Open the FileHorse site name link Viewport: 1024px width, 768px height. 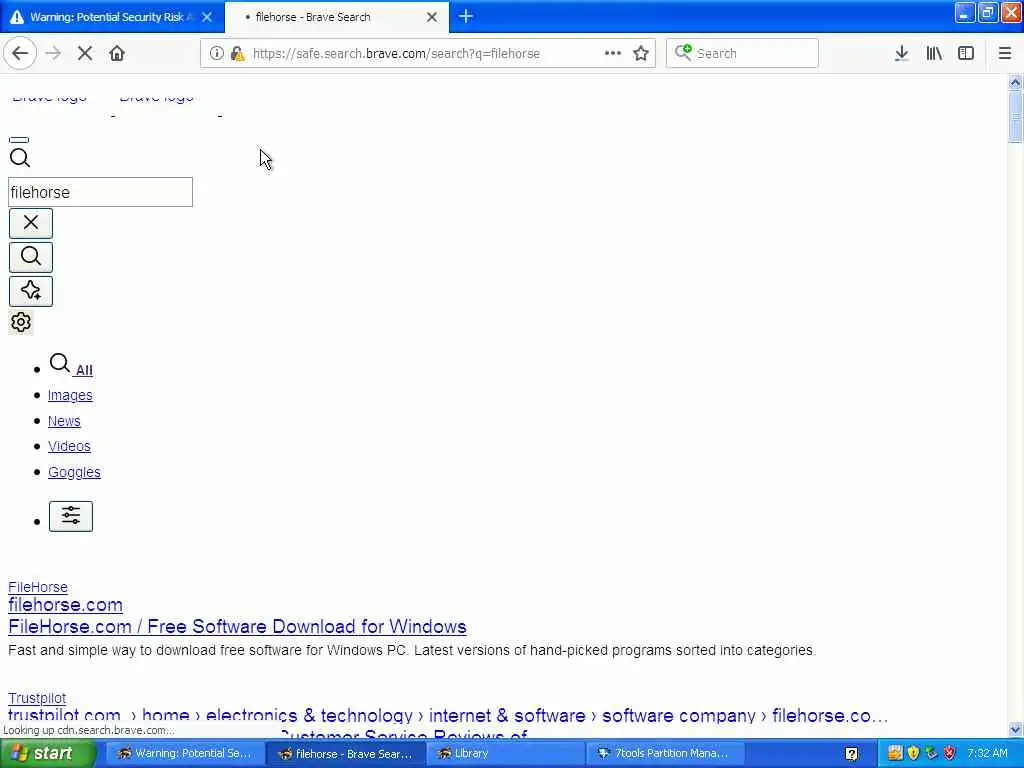tap(38, 587)
